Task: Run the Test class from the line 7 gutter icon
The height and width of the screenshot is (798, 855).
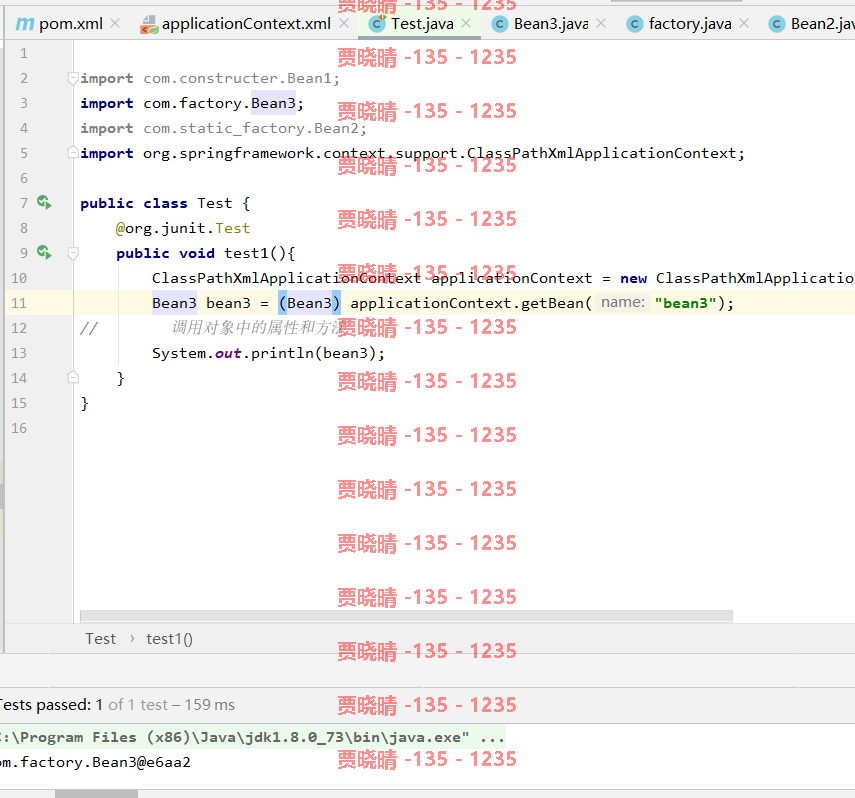Action: (x=44, y=202)
